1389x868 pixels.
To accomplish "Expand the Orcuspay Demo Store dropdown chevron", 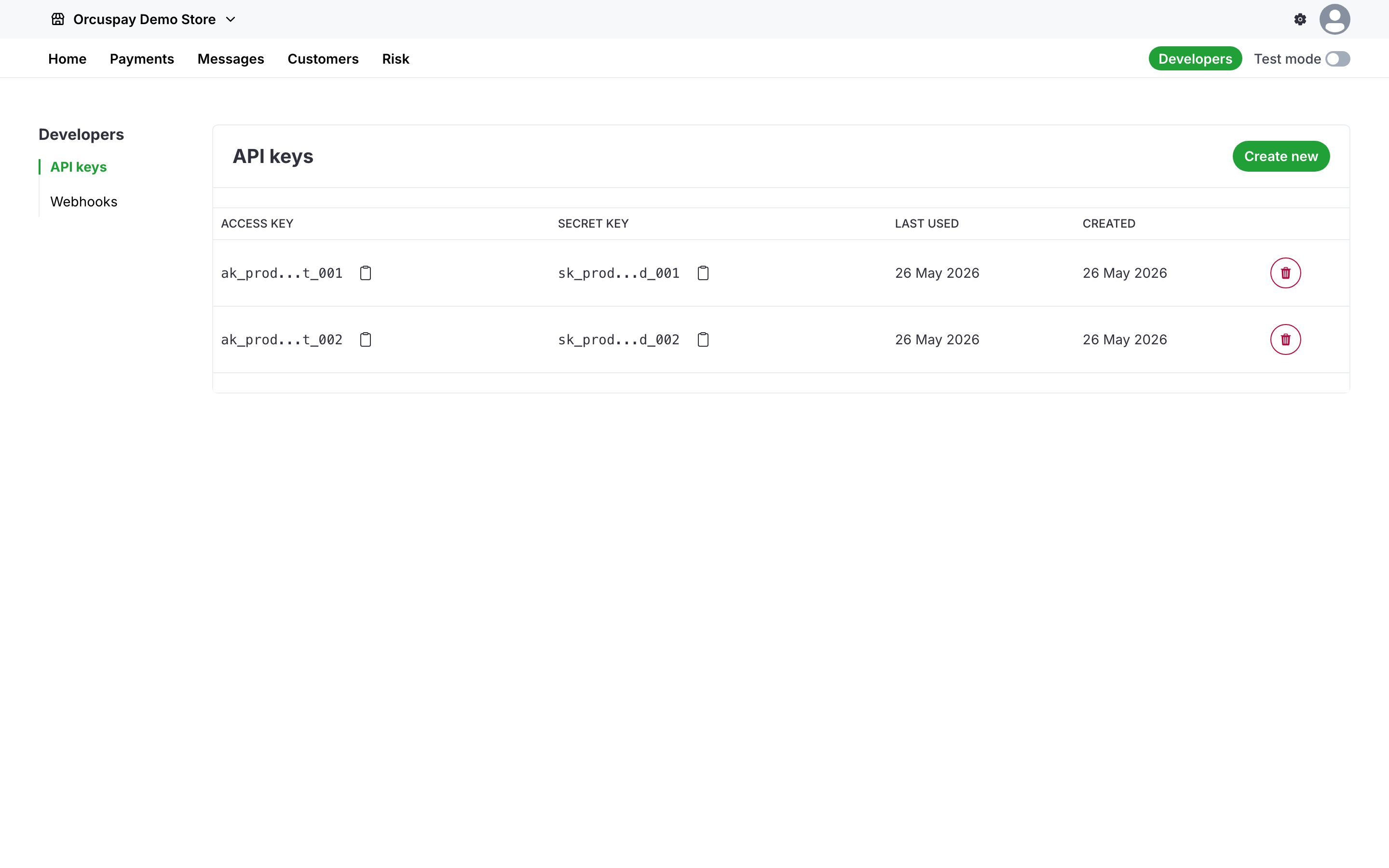I will pyautogui.click(x=231, y=19).
